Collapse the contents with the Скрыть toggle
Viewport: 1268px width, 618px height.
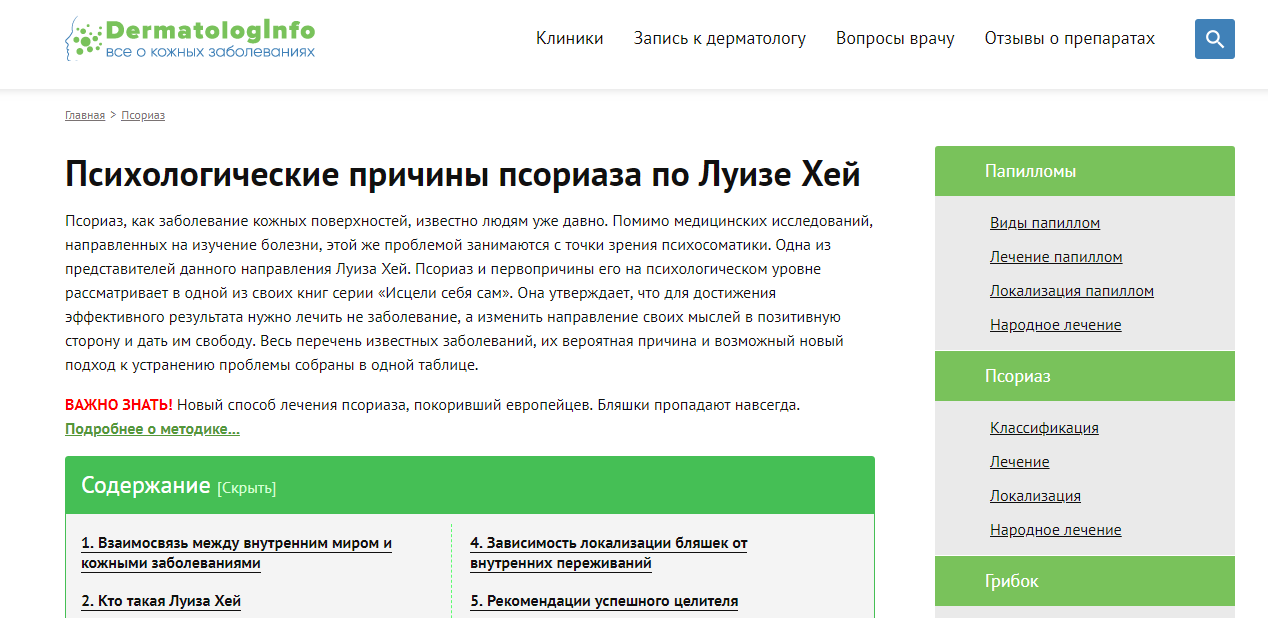247,488
